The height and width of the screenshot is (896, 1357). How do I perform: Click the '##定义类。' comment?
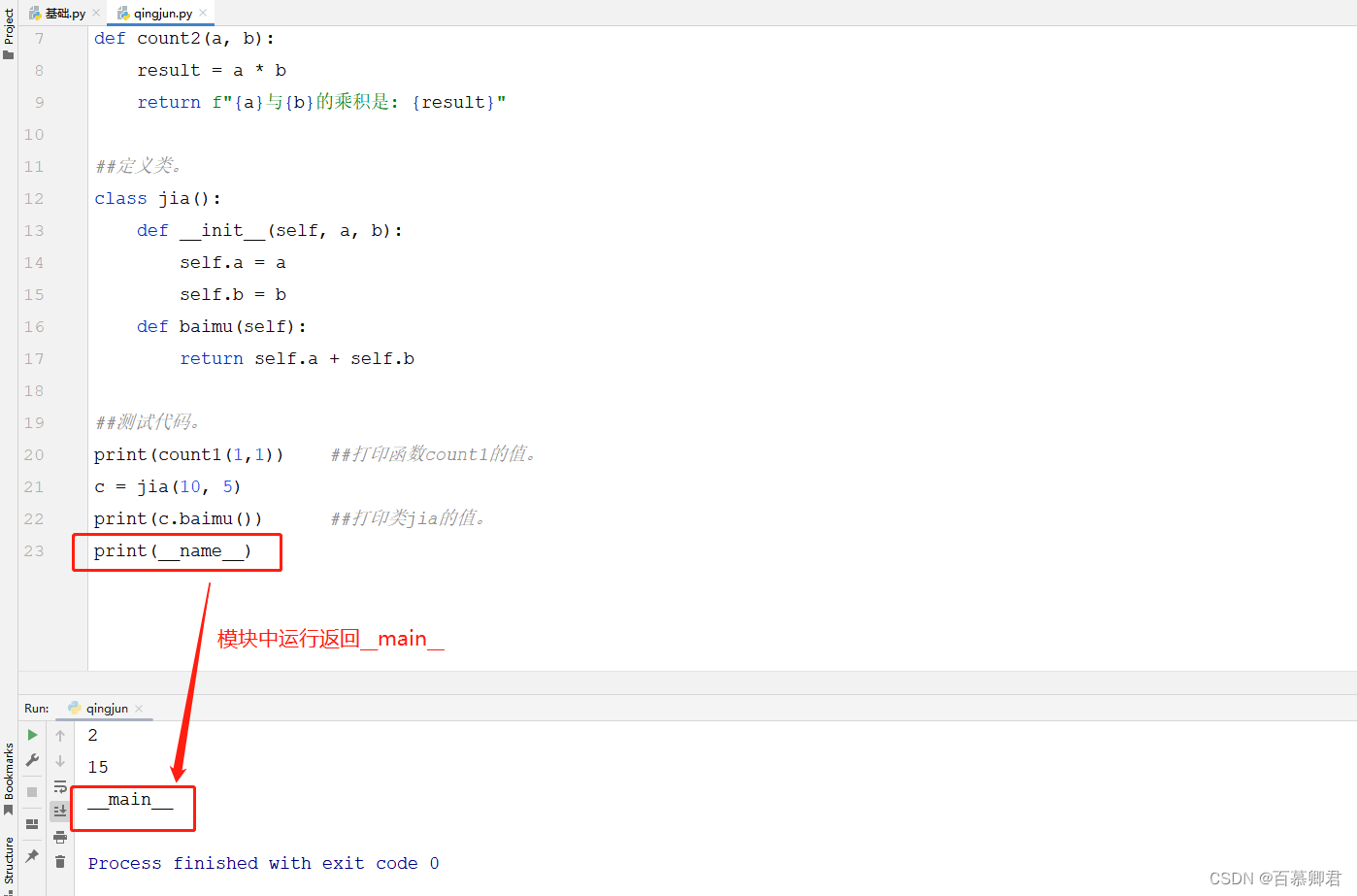139,166
